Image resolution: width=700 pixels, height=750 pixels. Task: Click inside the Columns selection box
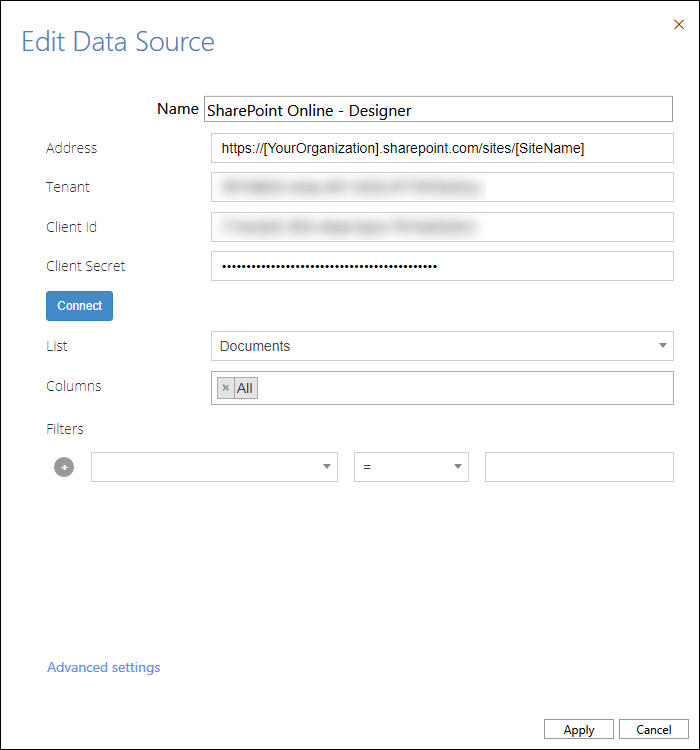tap(442, 388)
